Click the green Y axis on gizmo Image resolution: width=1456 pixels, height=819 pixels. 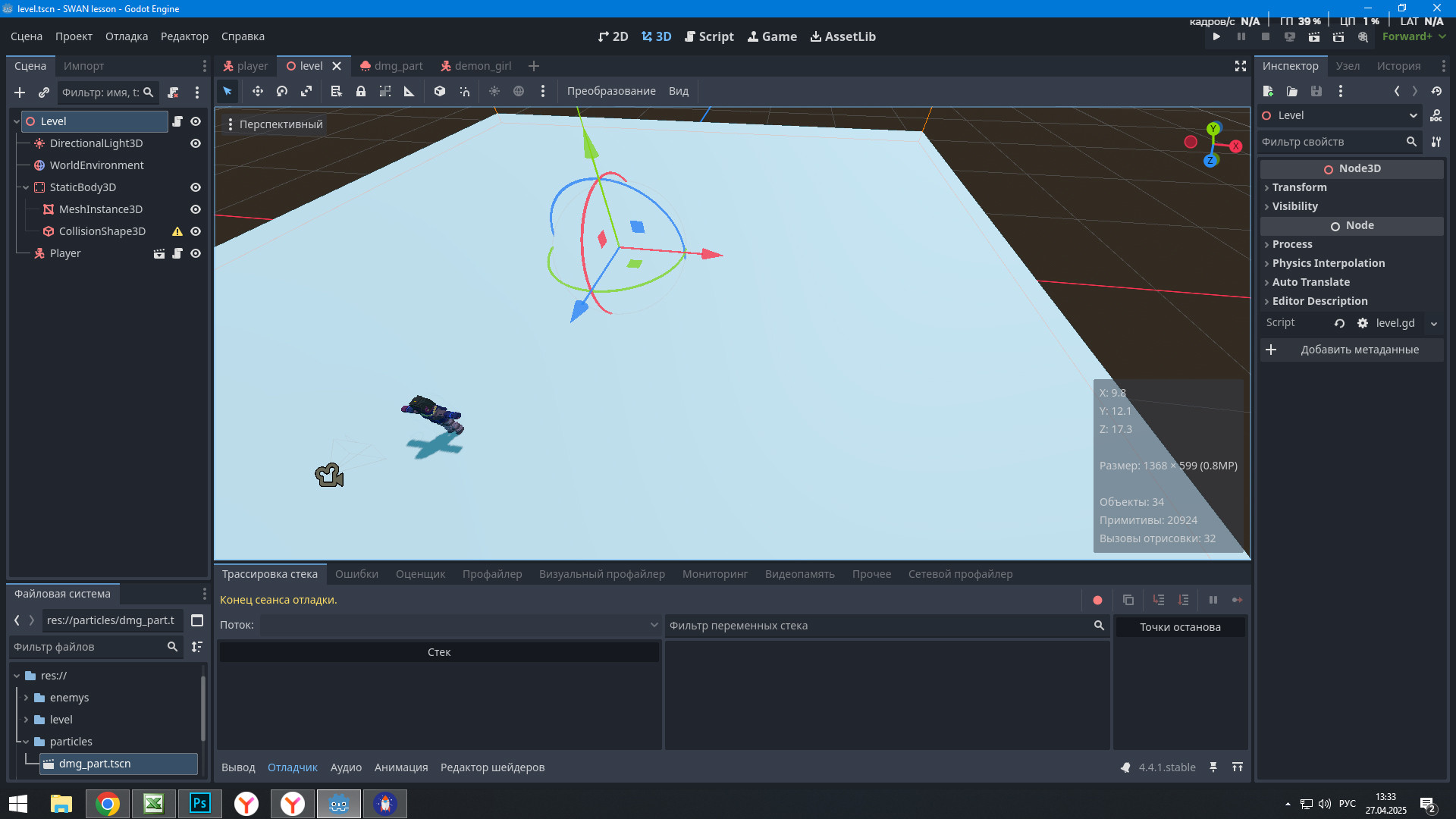1213,129
